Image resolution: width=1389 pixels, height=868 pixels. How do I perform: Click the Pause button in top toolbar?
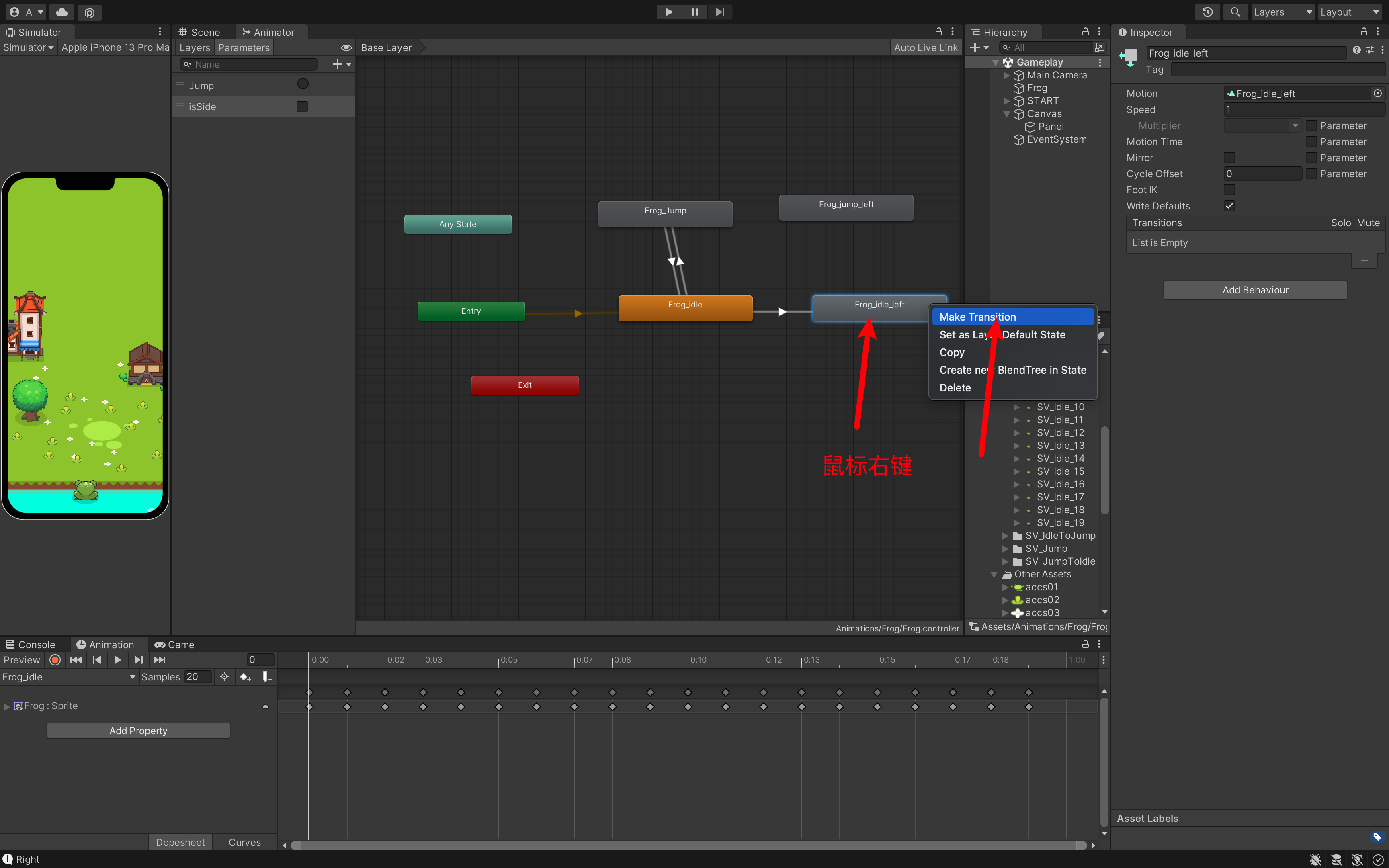point(694,12)
